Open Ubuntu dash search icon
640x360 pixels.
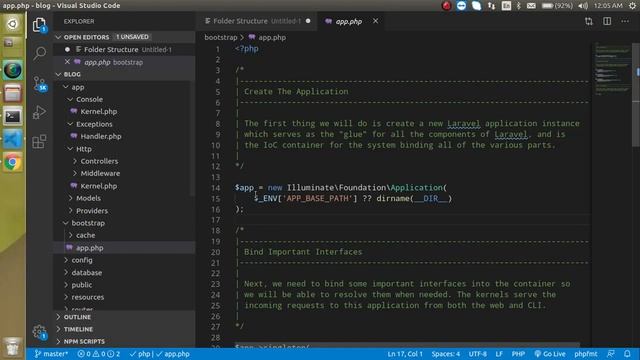click(13, 24)
